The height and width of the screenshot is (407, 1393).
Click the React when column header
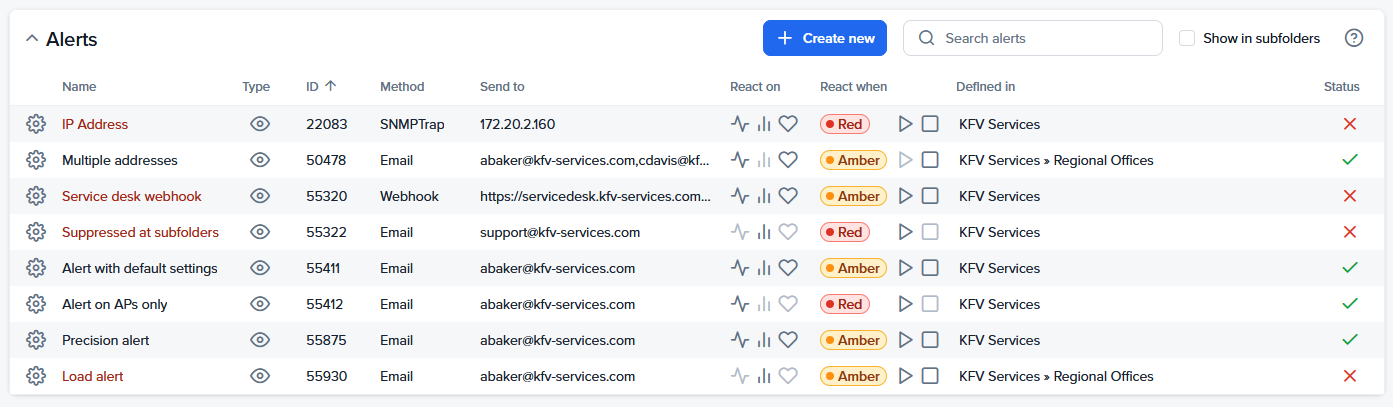pos(853,87)
